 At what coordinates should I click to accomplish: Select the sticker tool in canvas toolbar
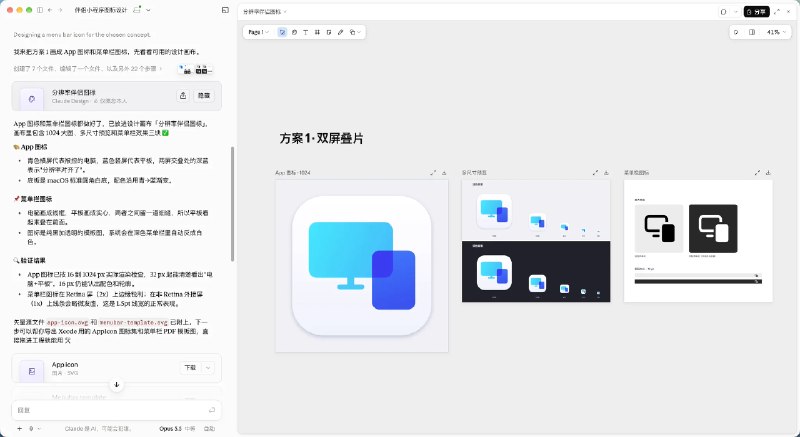coord(294,32)
